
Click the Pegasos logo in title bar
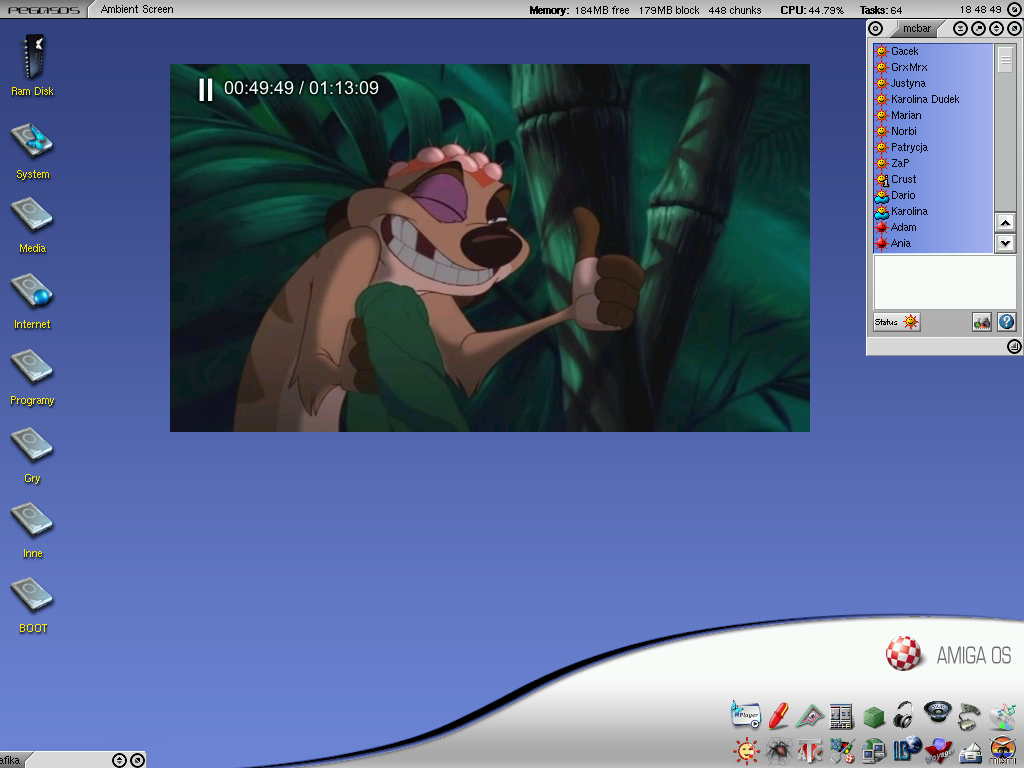44,10
